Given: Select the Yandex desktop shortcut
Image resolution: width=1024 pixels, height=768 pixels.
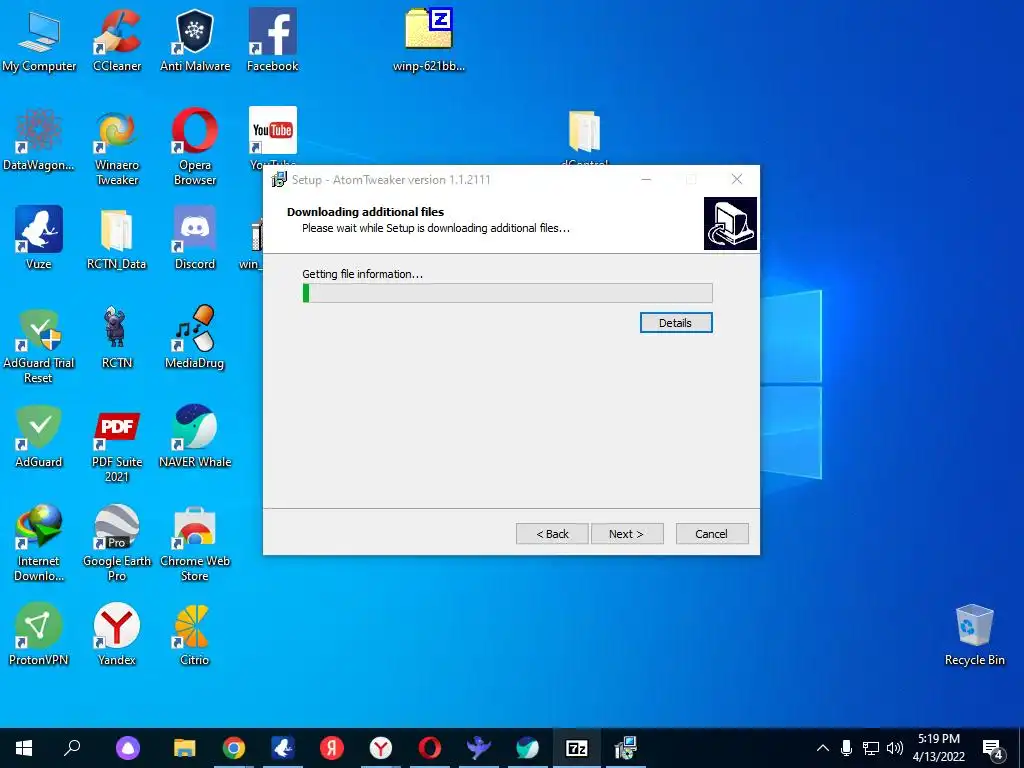Looking at the screenshot, I should [x=117, y=634].
